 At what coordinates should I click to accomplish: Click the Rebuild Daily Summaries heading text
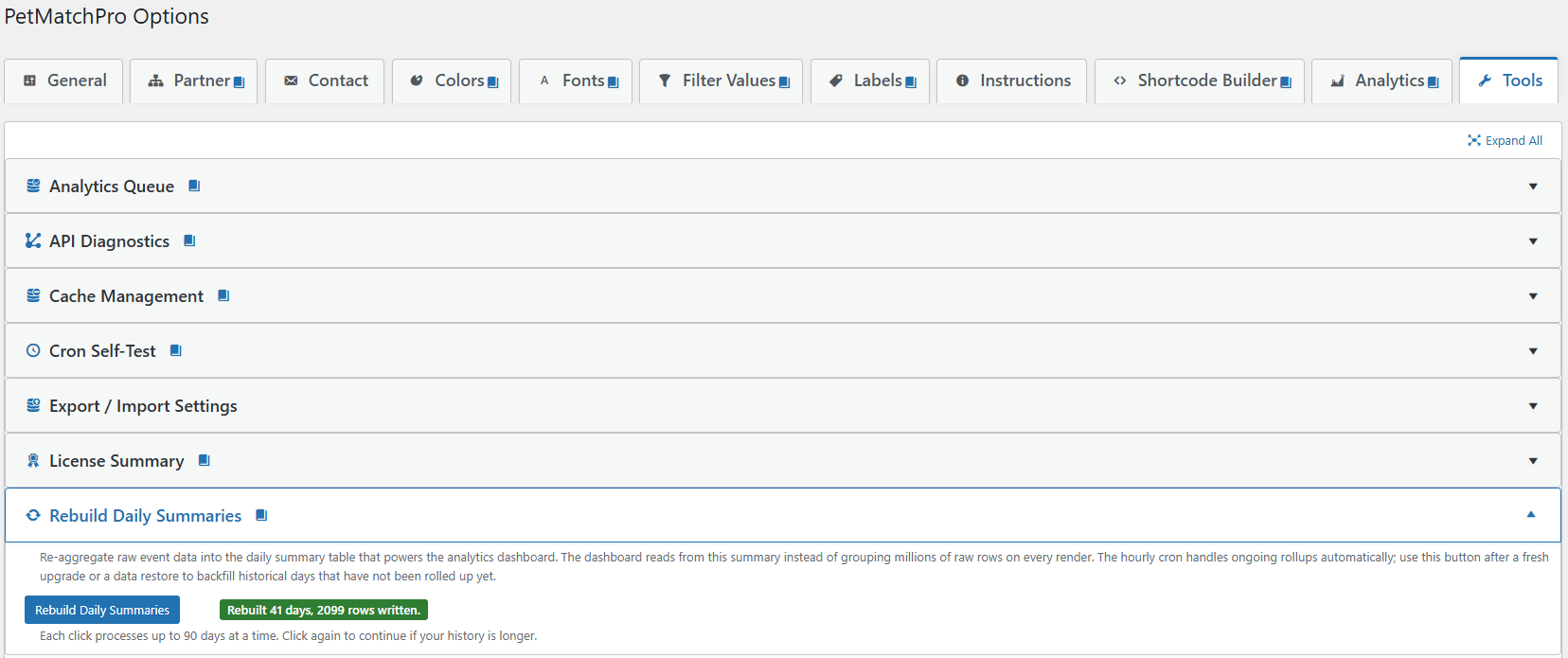point(145,516)
